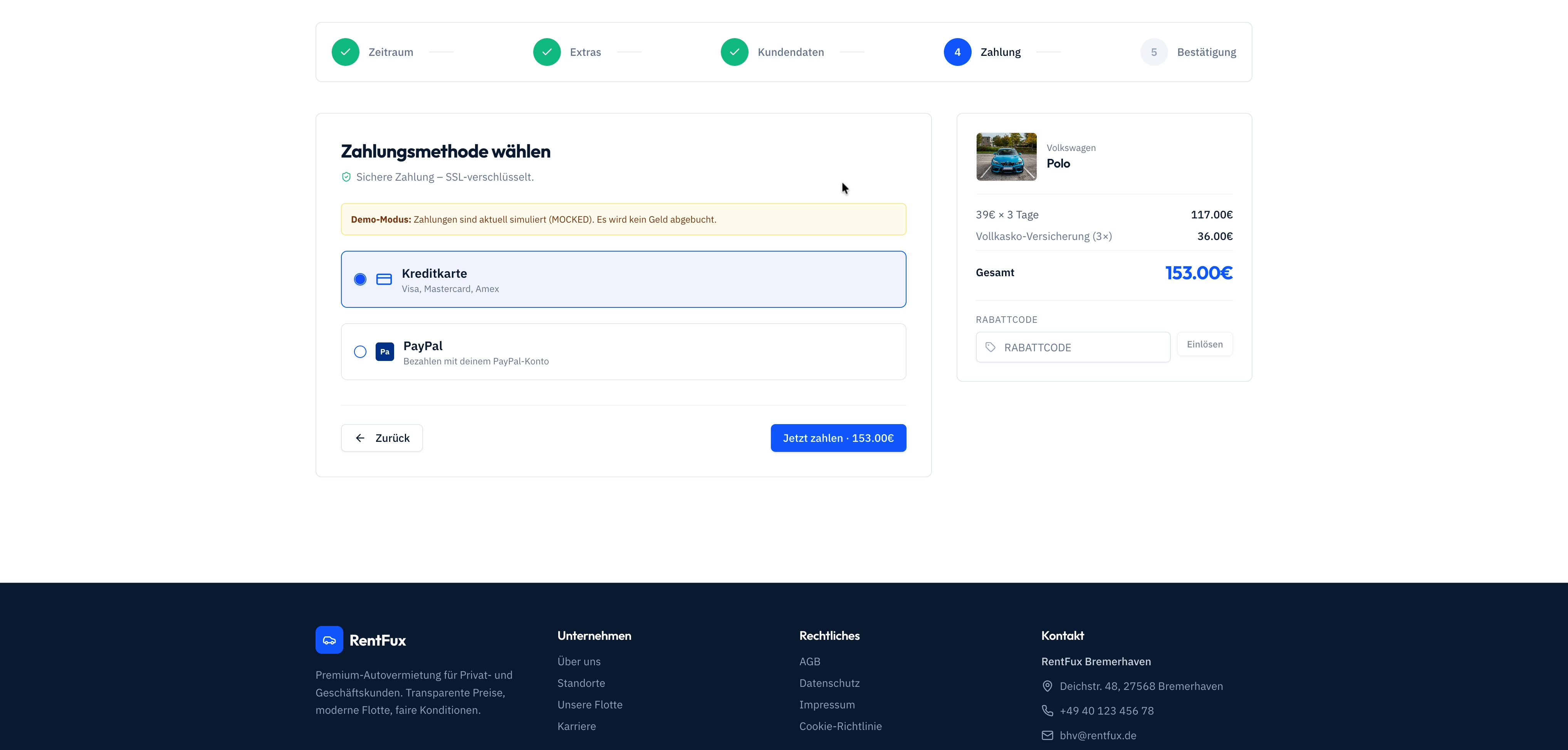Viewport: 1568px width, 750px height.
Task: Click the bhv@rentfux.de email link
Action: tap(1098, 735)
